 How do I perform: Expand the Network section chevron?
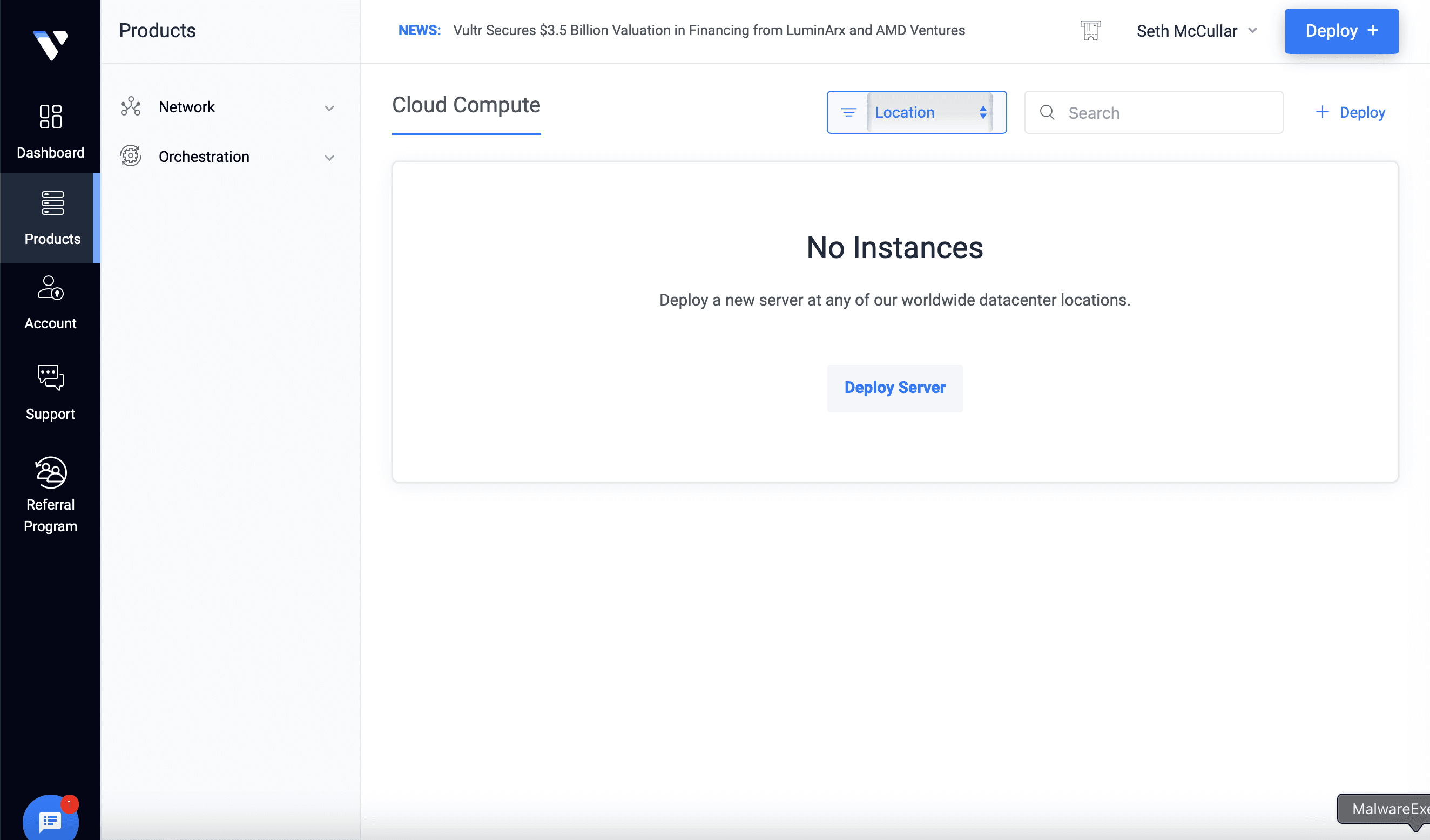coord(329,108)
